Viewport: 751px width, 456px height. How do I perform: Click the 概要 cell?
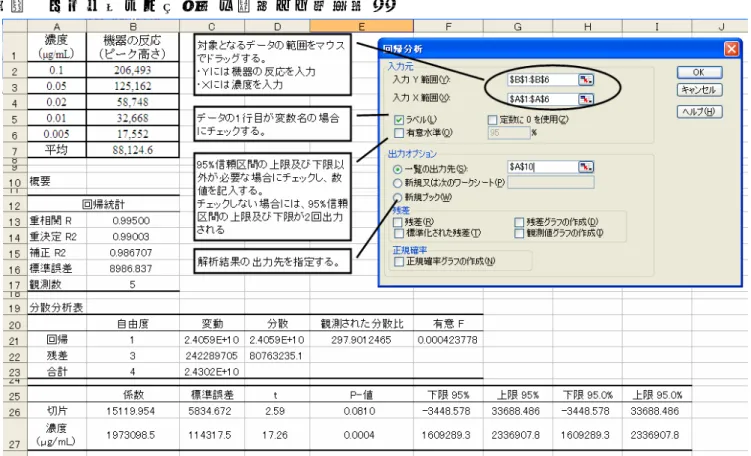click(x=57, y=181)
